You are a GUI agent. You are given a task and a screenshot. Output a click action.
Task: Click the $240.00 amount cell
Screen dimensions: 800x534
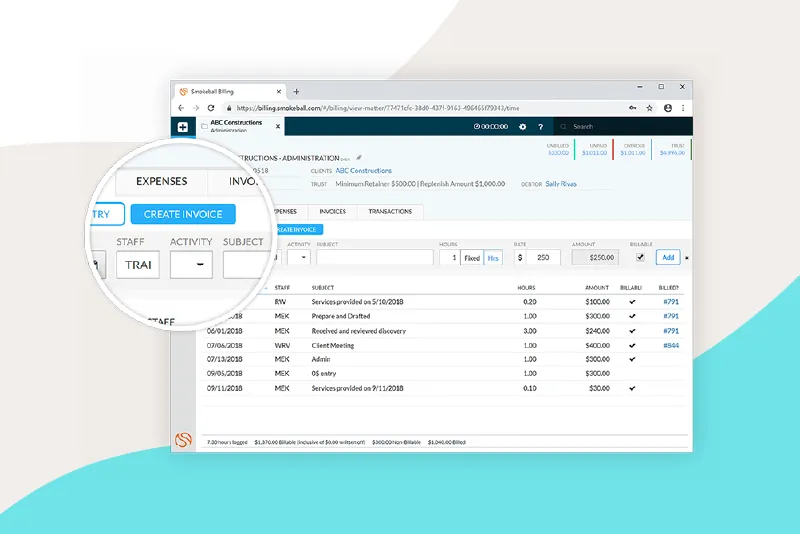597,331
